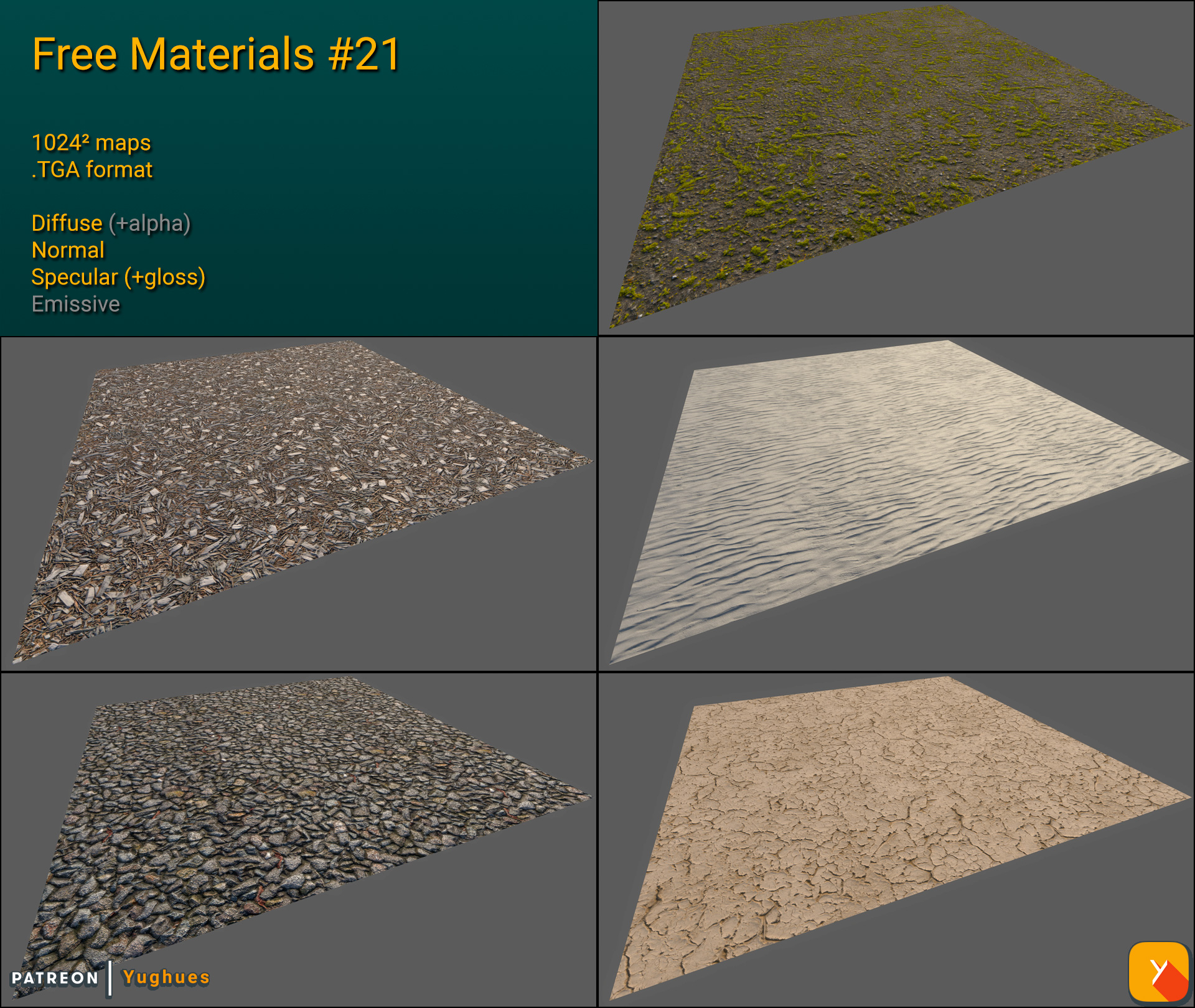Click the grayed "Emissive" map label

click(76, 304)
